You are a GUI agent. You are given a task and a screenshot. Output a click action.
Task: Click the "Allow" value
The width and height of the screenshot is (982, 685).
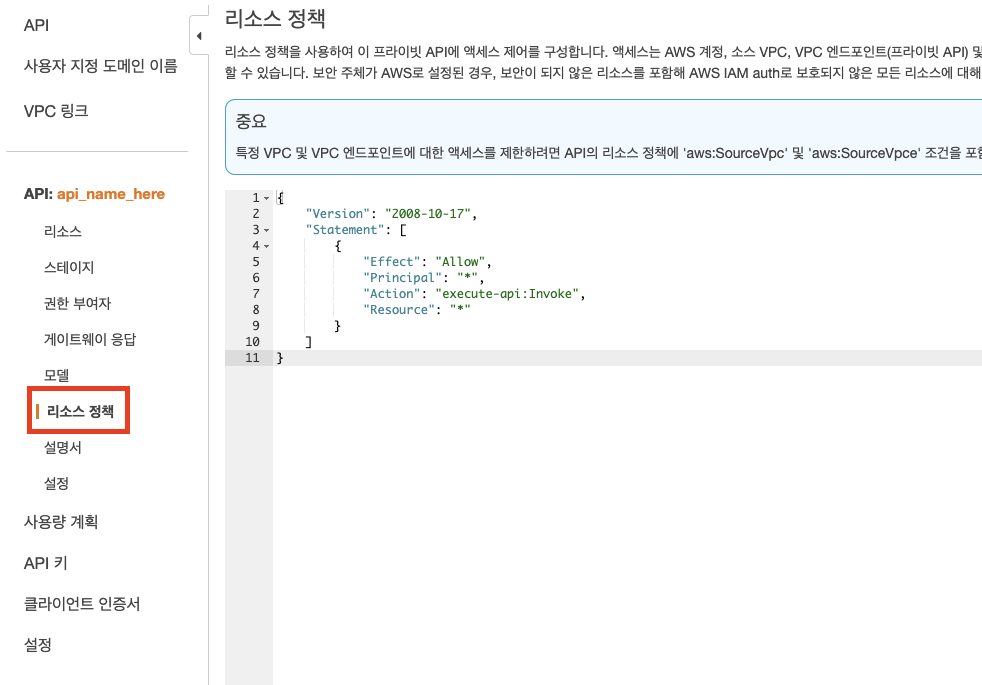click(460, 262)
